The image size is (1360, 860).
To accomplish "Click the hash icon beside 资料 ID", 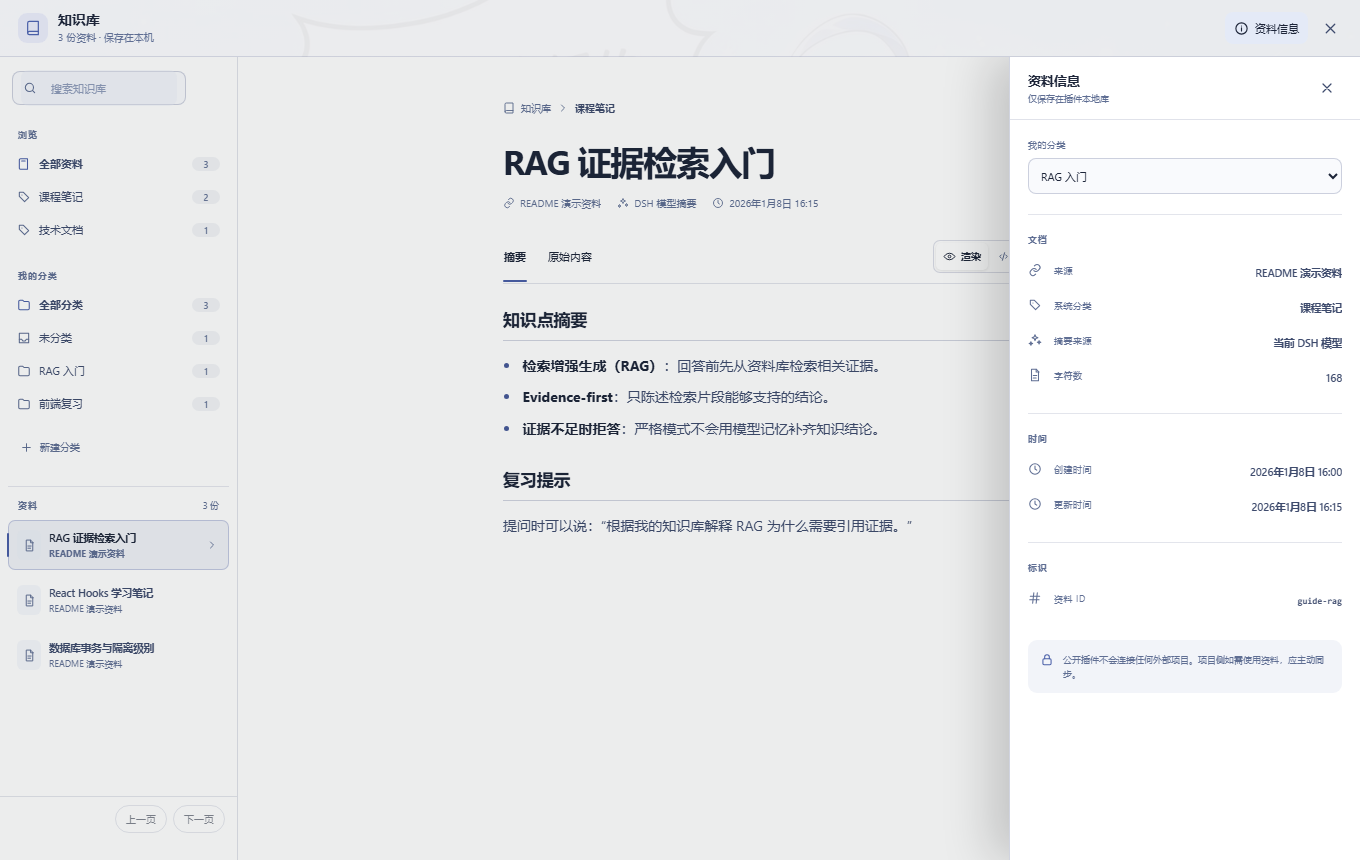I will coord(1035,598).
